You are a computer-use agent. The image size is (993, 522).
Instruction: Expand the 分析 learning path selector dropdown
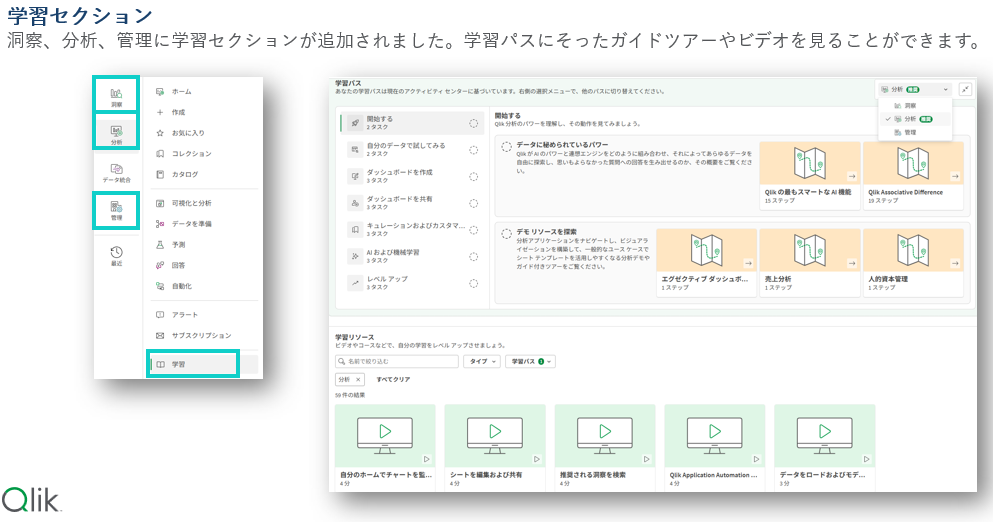914,89
